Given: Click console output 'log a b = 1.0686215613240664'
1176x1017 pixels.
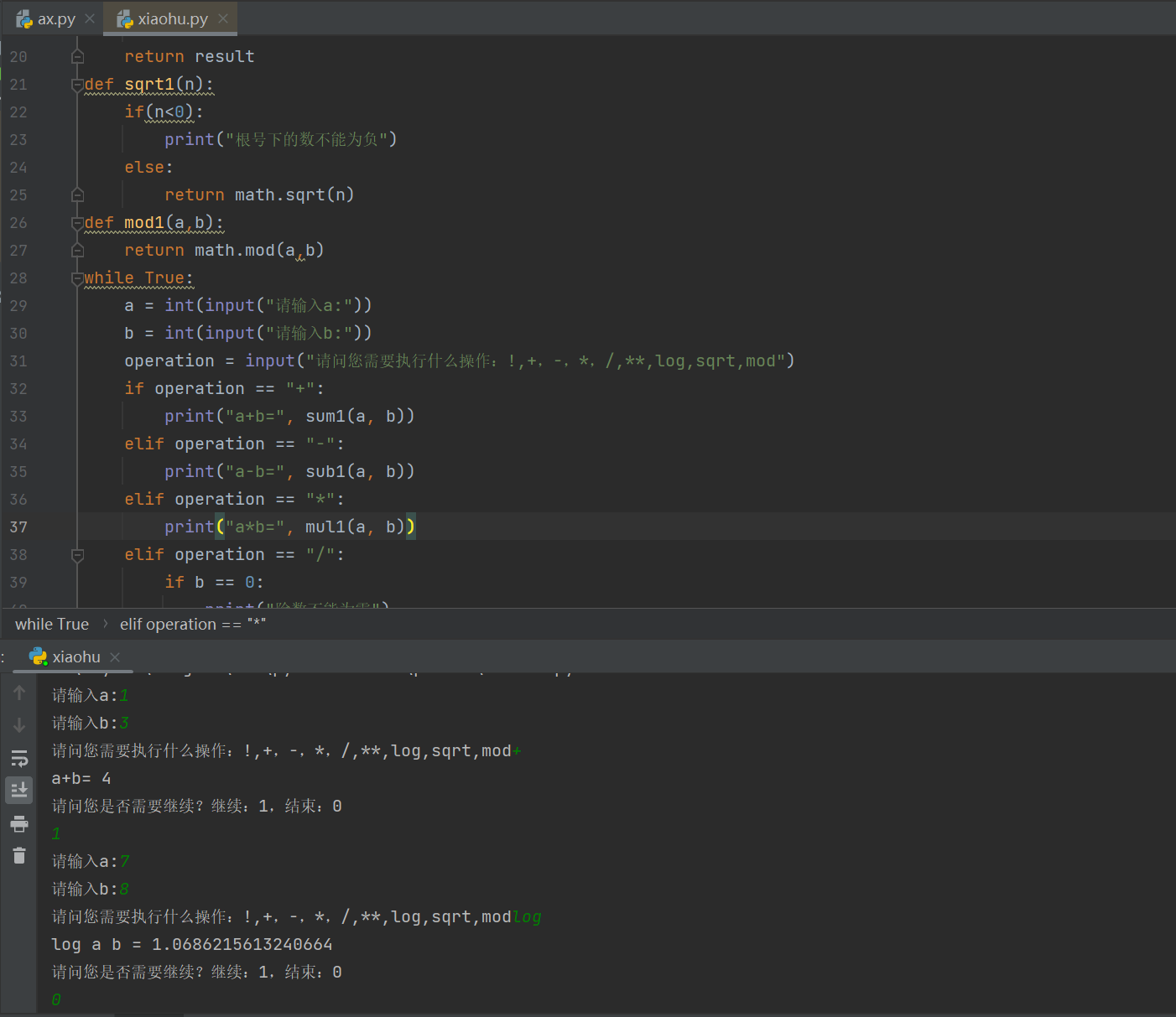Looking at the screenshot, I should coord(192,944).
